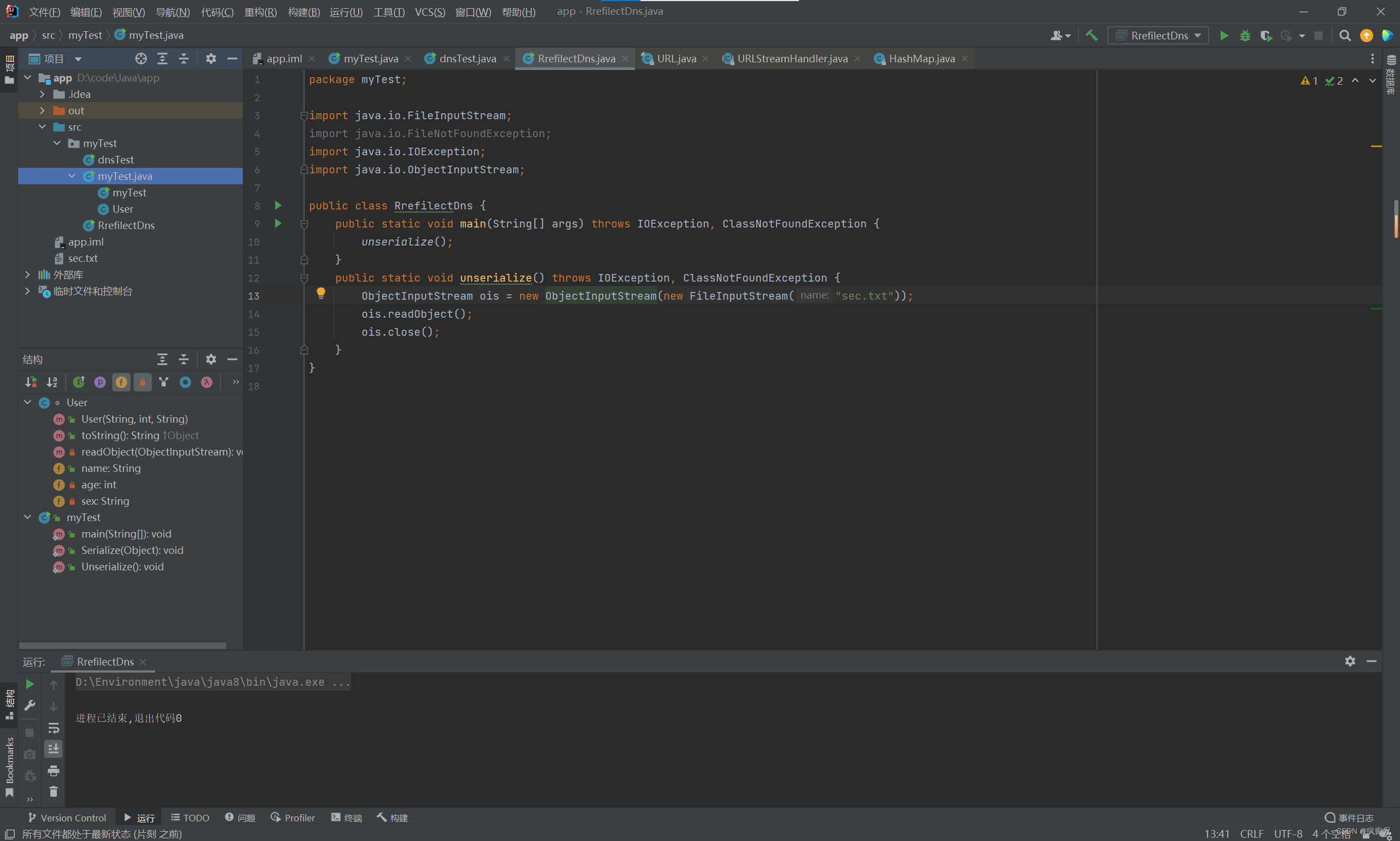Close the RrefilectDns.java editor tab
Image resolution: width=1400 pixels, height=841 pixels.
(625, 59)
